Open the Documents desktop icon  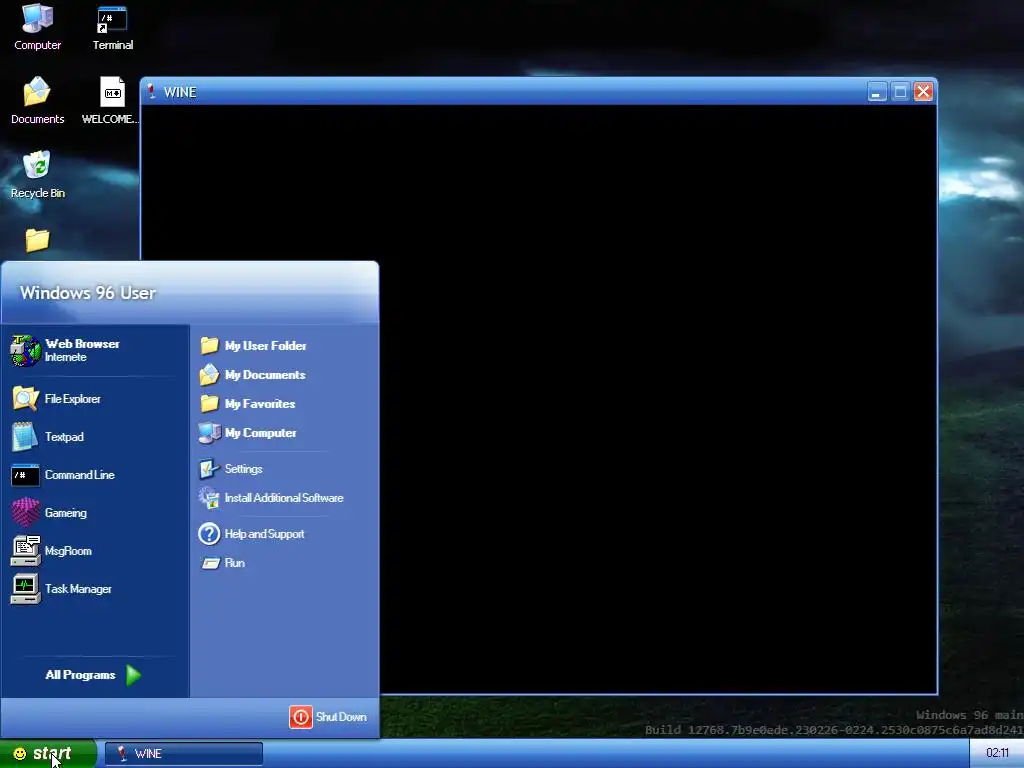pos(37,101)
